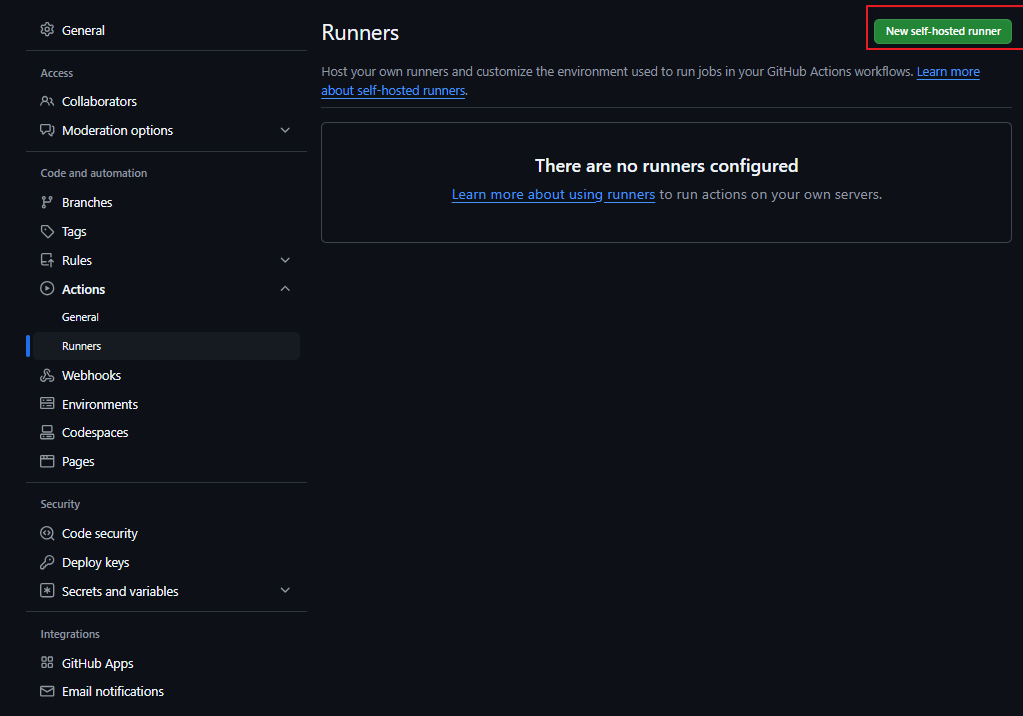This screenshot has width=1023, height=716.
Task: Click the codespaces icon beside Codespaces
Action: (x=47, y=432)
